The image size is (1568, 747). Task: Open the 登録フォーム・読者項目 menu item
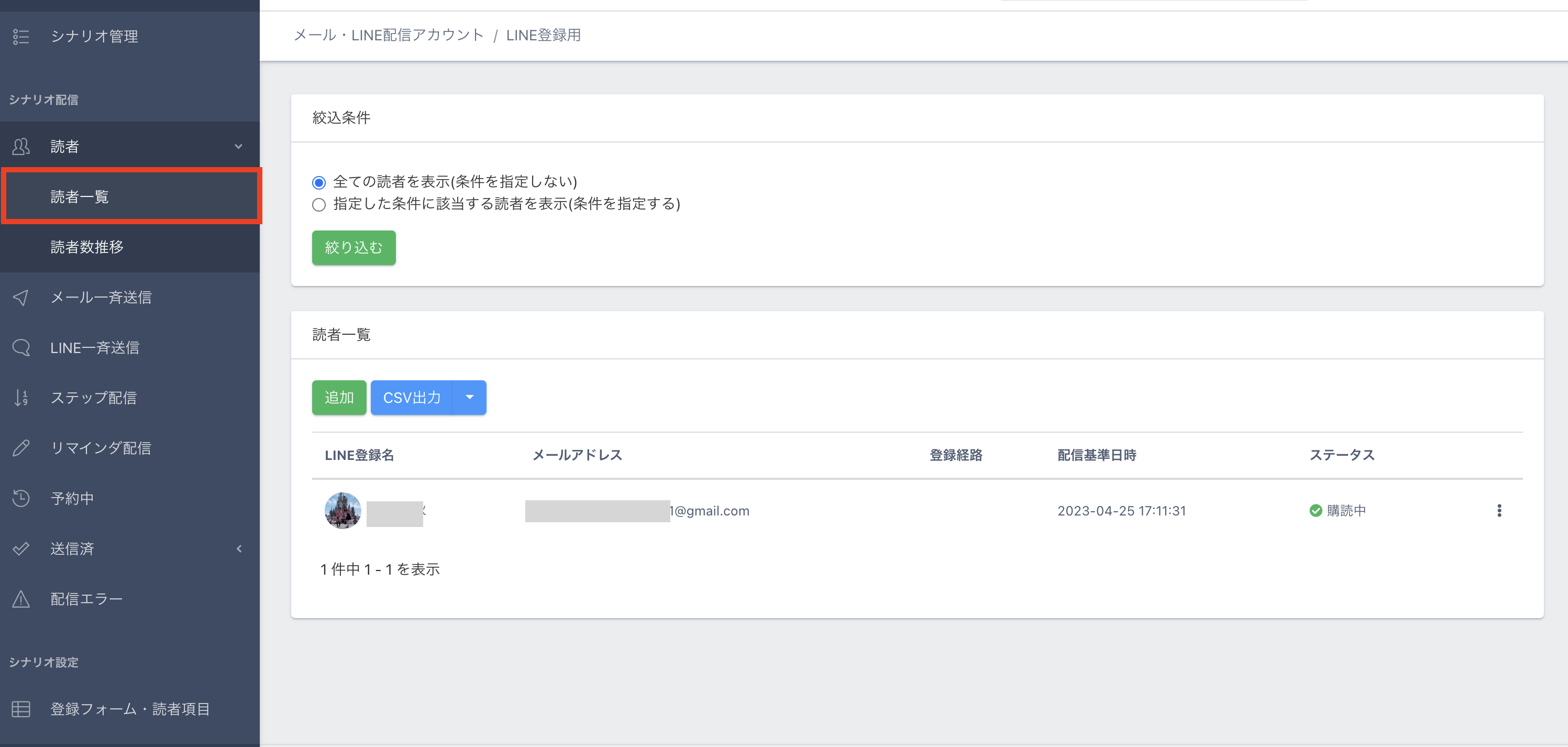point(130,709)
